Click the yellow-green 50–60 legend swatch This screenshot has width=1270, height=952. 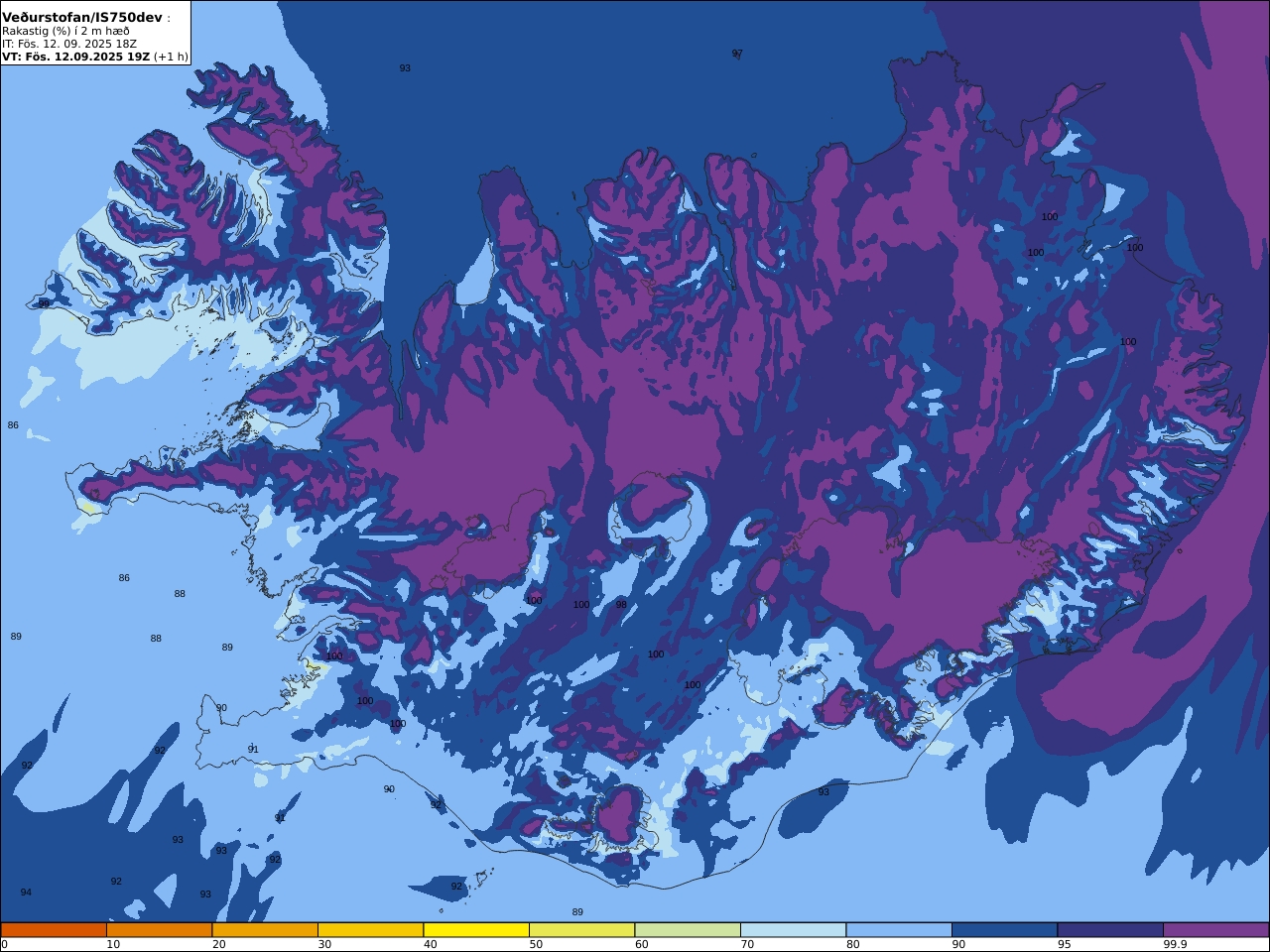tap(581, 930)
